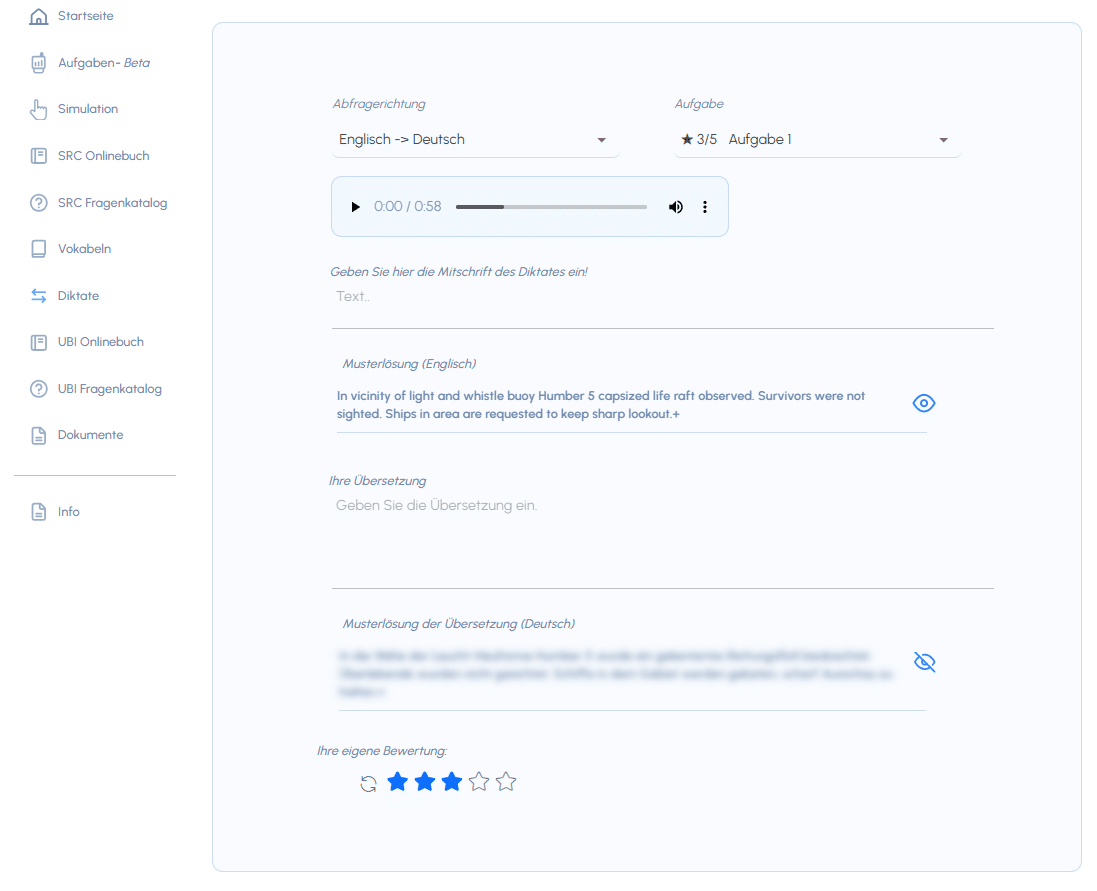The image size is (1097, 891).
Task: Go to UBI Onlinebuch in sidebar
Action: click(x=100, y=342)
